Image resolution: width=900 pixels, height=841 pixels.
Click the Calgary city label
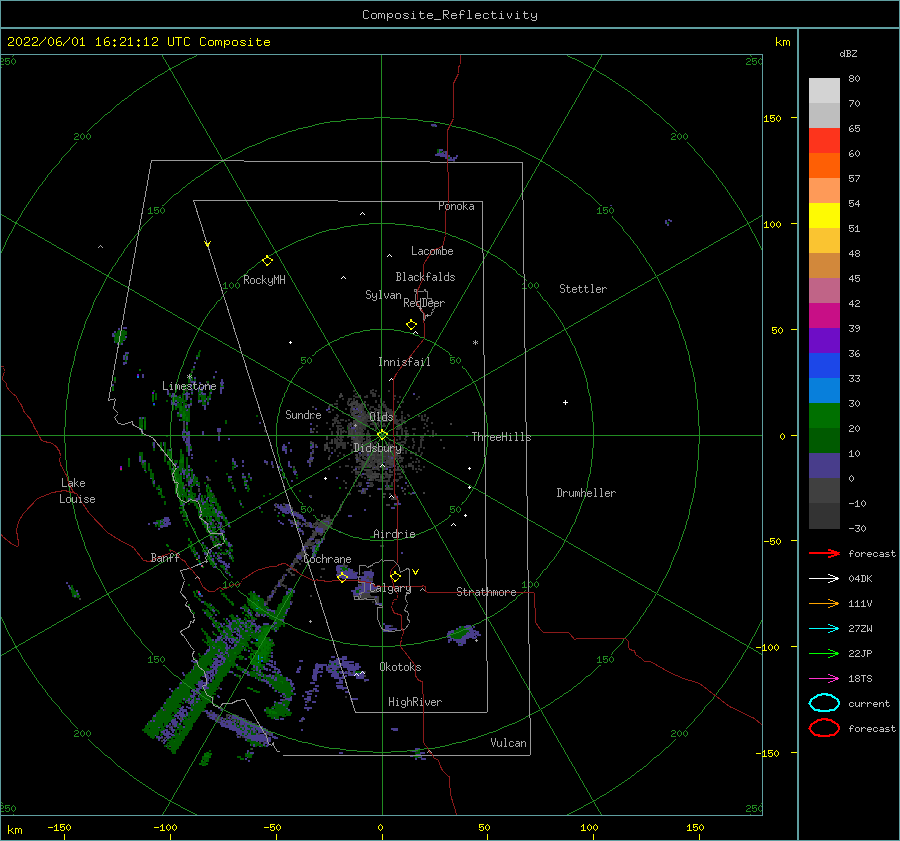(390, 588)
